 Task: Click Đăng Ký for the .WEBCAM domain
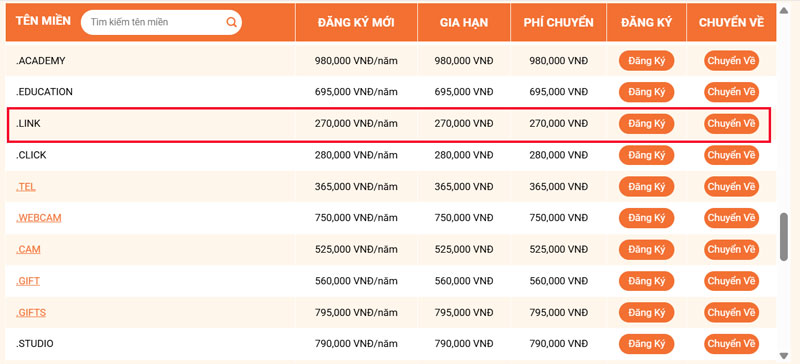tap(646, 218)
